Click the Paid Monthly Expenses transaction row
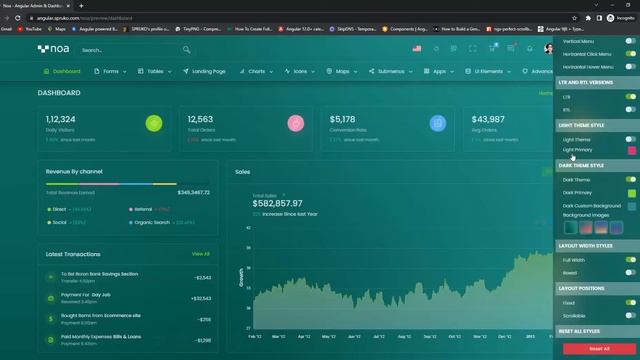This screenshot has width=640, height=360. click(x=129, y=340)
